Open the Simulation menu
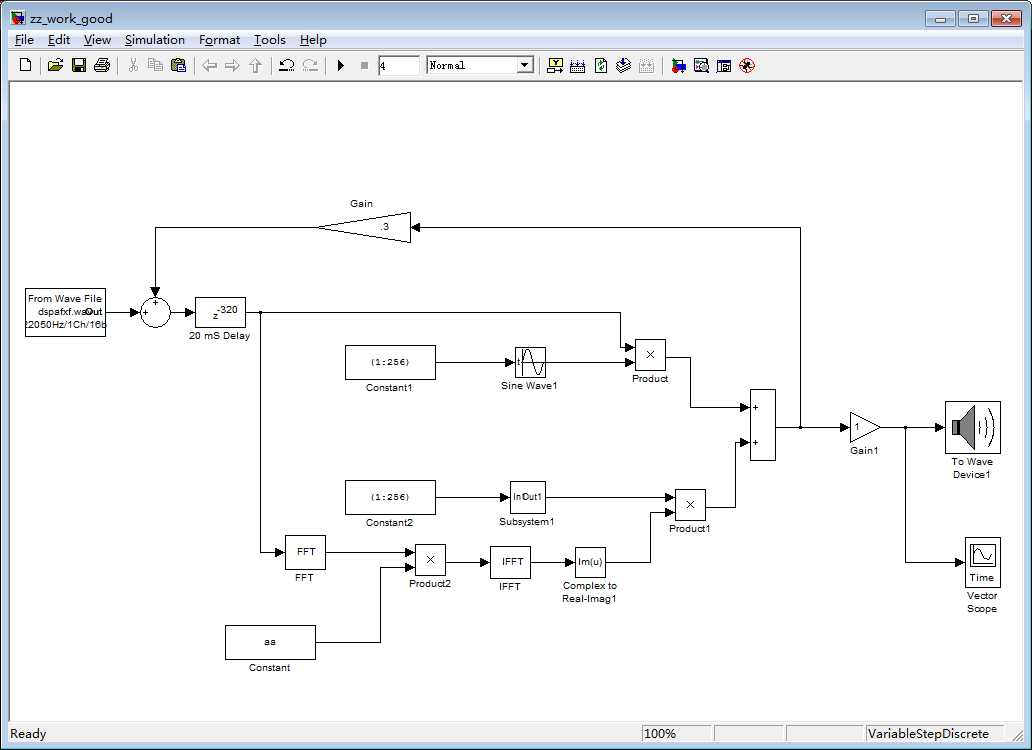Screen dimensions: 1032x750 [155, 40]
